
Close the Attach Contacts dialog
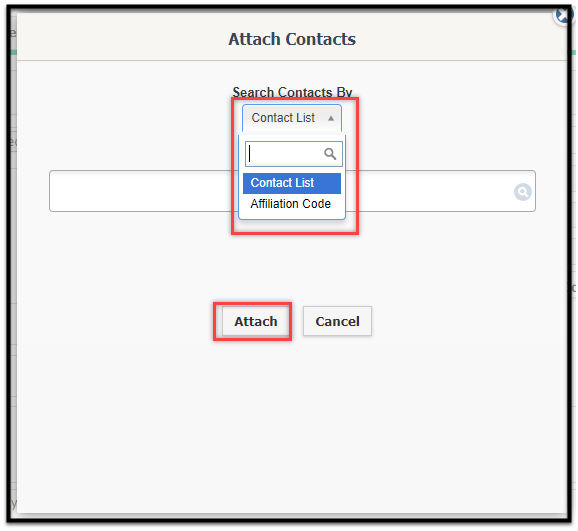point(563,15)
